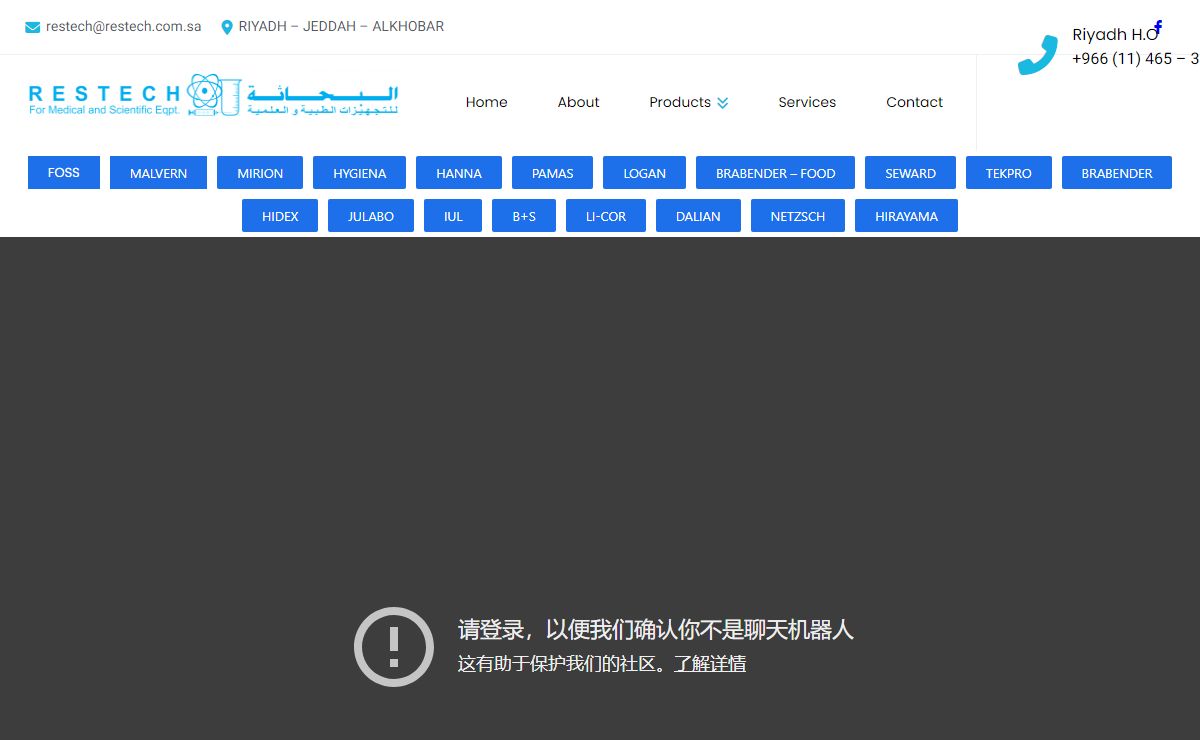
Task: Click the restech@restech.com.sa email link
Action: coord(123,27)
